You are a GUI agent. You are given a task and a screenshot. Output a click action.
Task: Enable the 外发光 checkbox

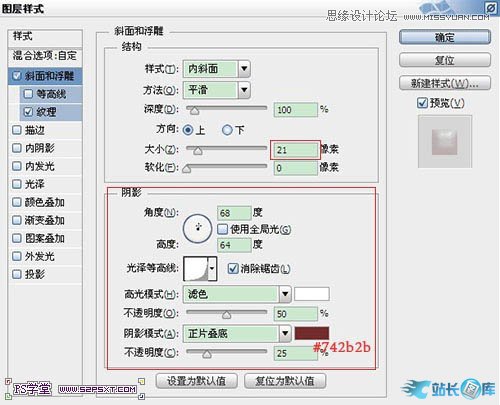[17, 256]
